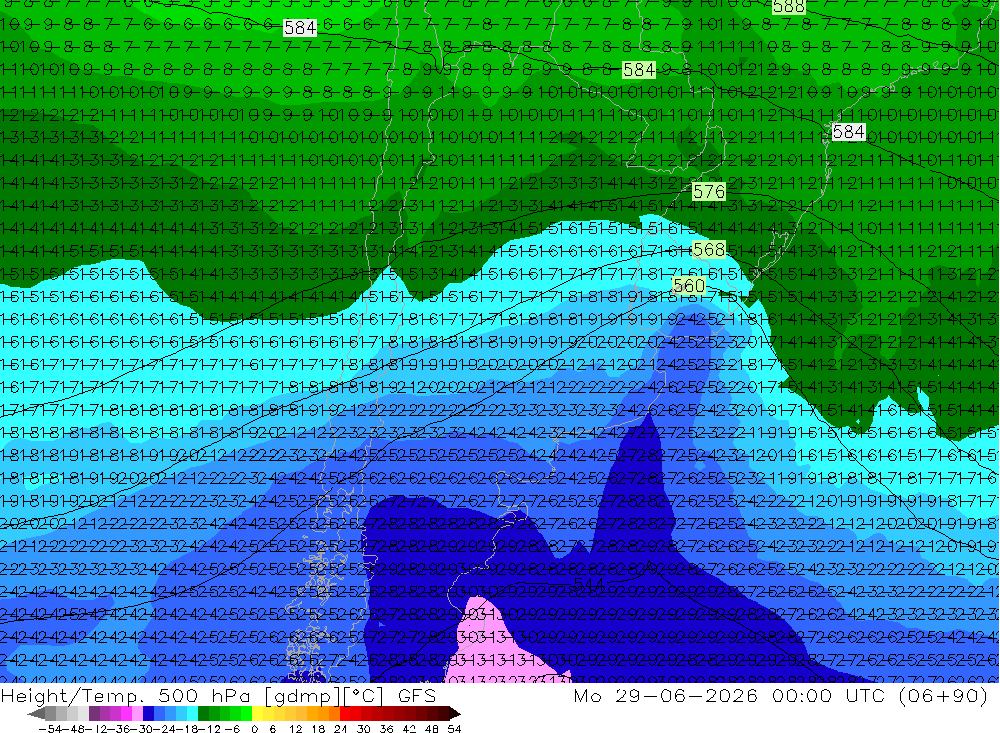
Task: Click the grey left arrow of the color scale
Action: coord(36,714)
